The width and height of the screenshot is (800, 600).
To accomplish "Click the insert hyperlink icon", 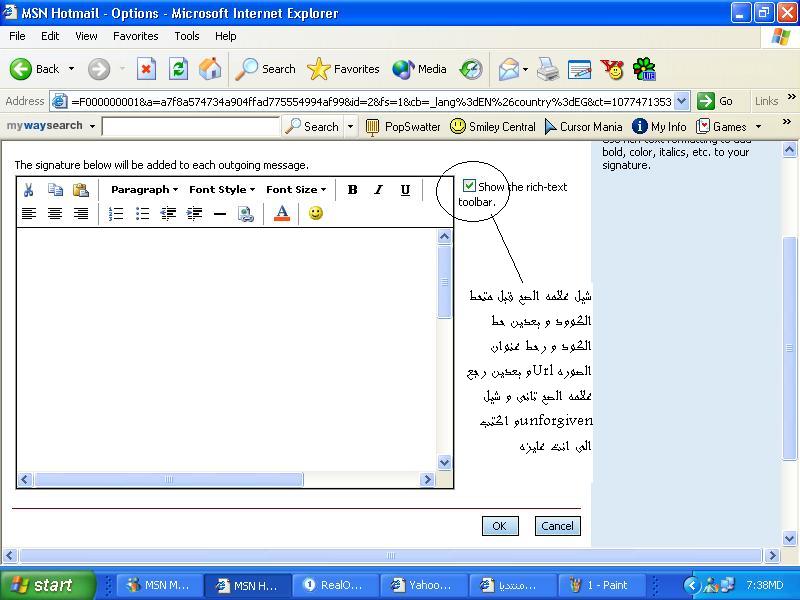I will (x=246, y=214).
